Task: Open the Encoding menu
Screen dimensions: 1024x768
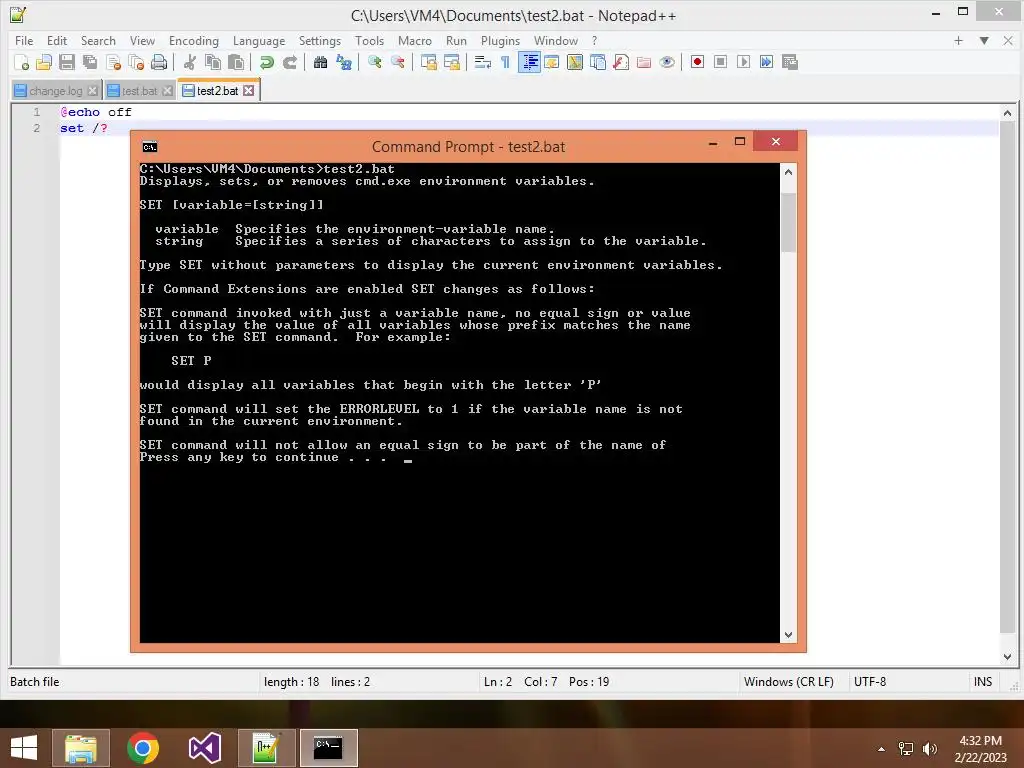Action: coord(194,40)
